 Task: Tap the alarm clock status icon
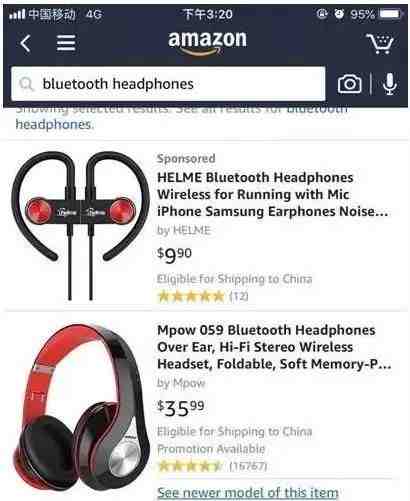[x=339, y=14]
